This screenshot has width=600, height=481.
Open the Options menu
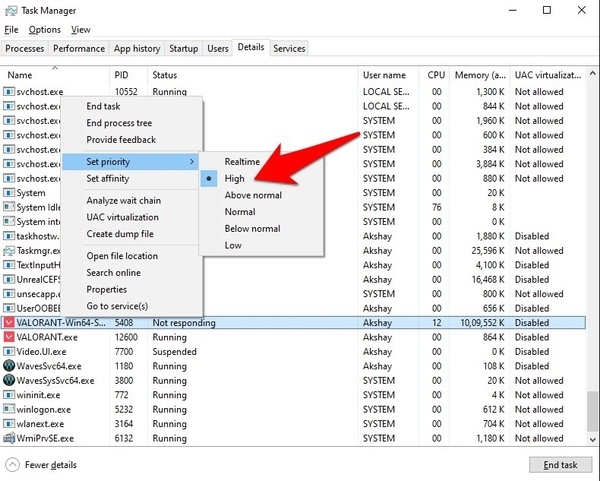[x=45, y=30]
